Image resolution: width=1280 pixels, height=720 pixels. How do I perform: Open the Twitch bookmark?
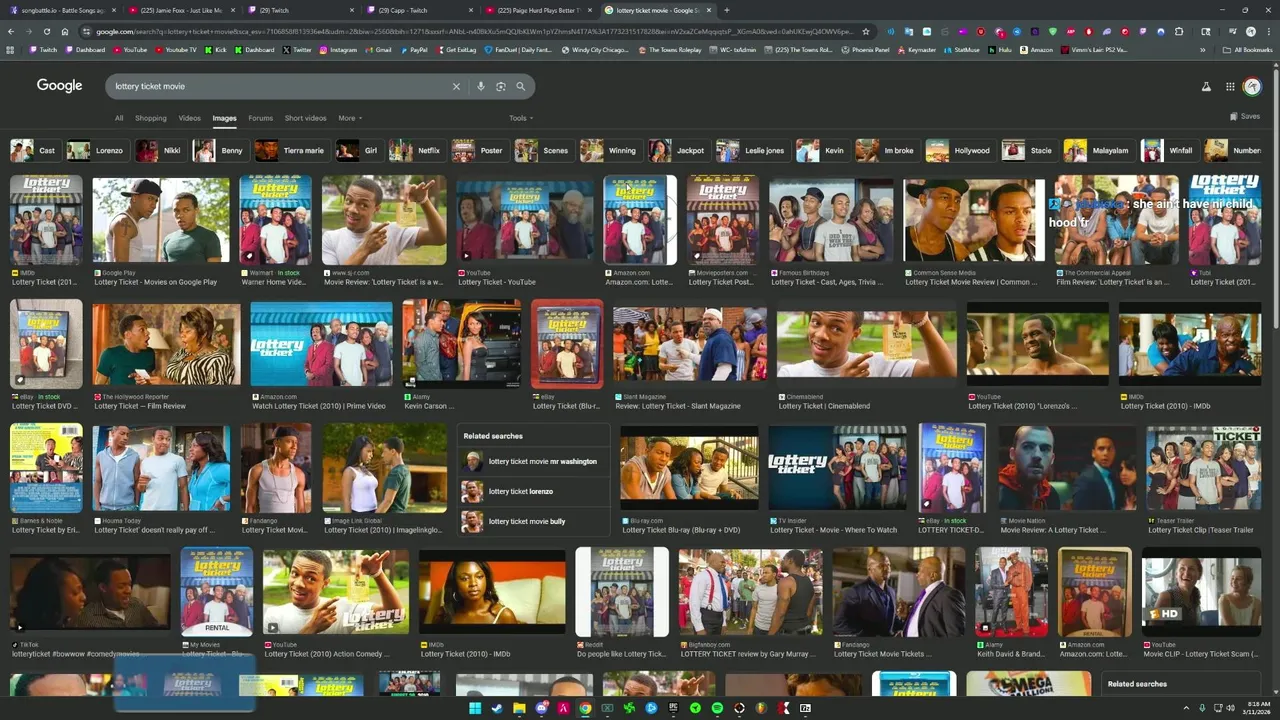pos(43,49)
